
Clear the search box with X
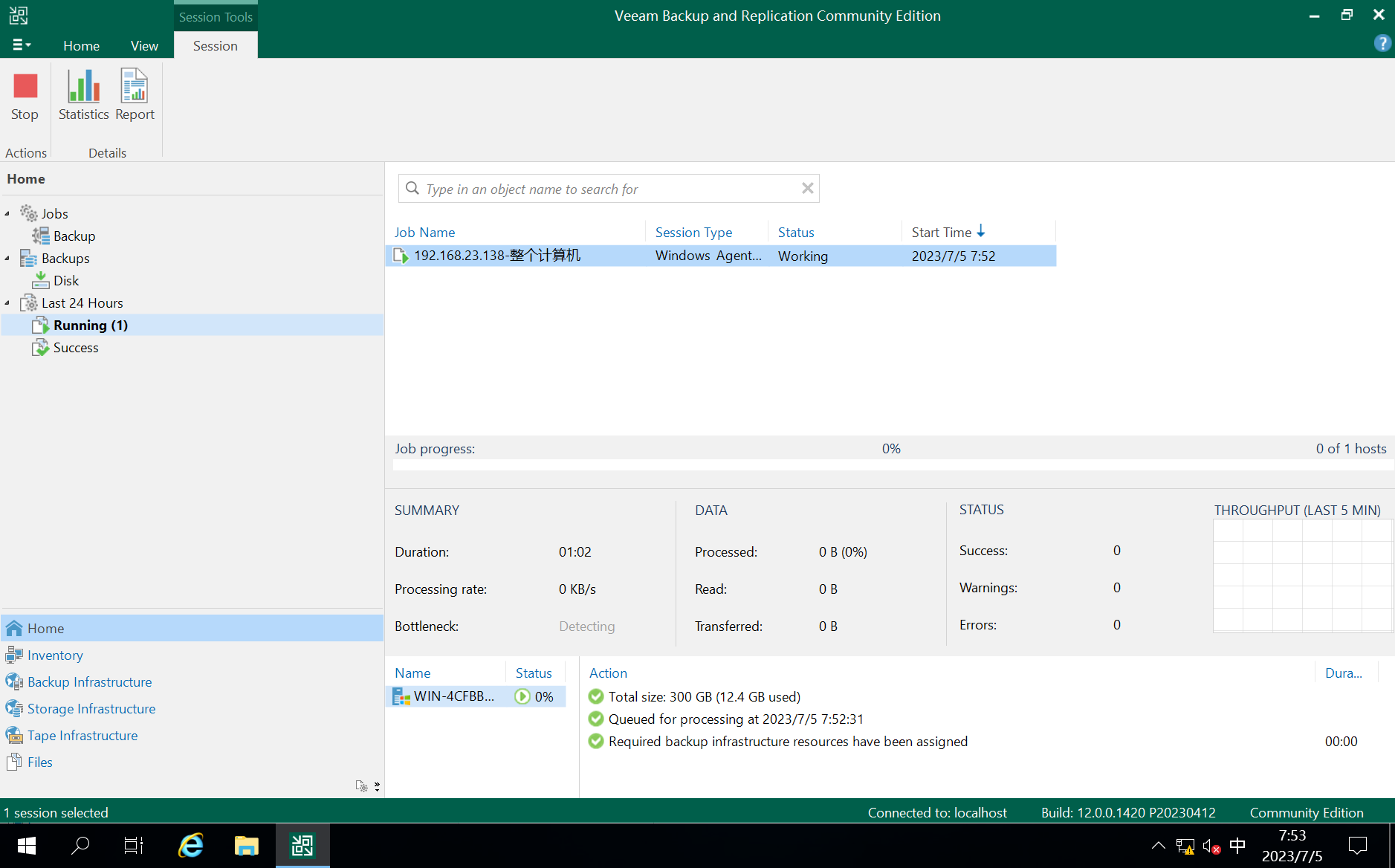point(807,189)
